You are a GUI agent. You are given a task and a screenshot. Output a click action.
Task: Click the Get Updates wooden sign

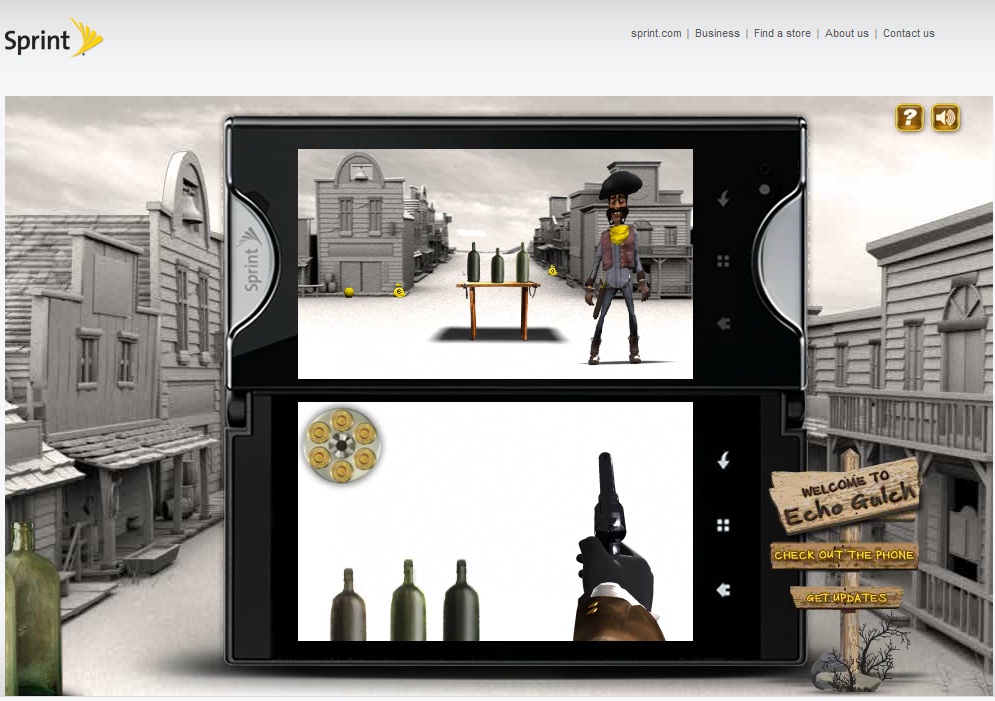(x=846, y=598)
